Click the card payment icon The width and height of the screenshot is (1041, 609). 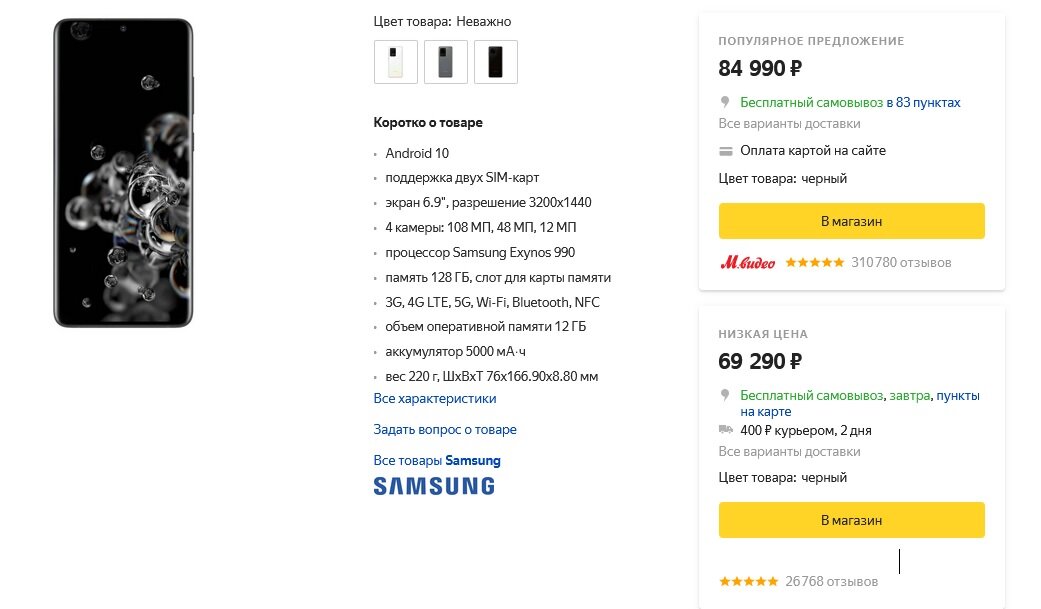click(726, 151)
